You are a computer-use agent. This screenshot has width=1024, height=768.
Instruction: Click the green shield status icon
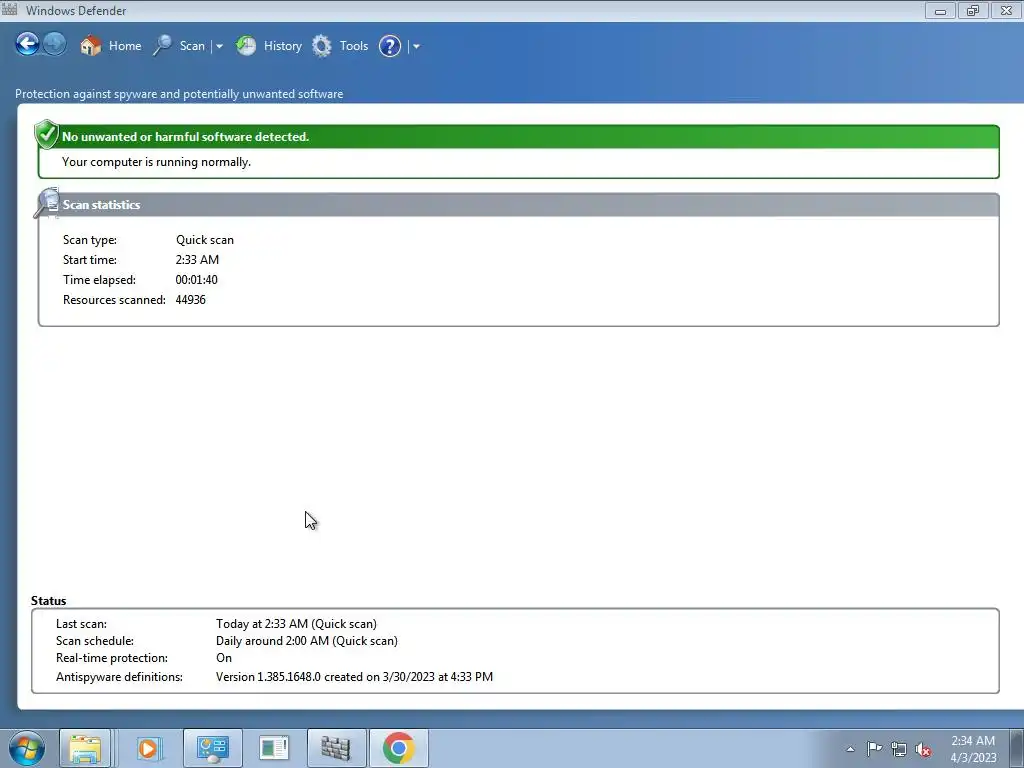tap(46, 135)
